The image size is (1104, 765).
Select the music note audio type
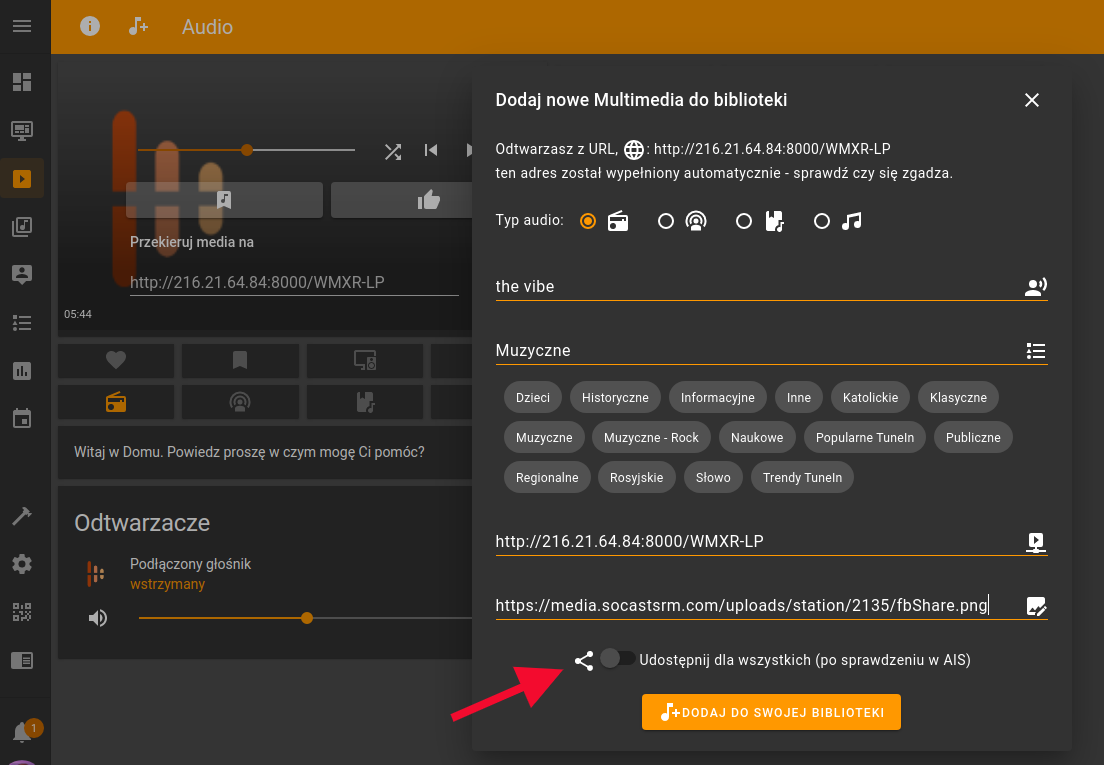pyautogui.click(x=822, y=221)
